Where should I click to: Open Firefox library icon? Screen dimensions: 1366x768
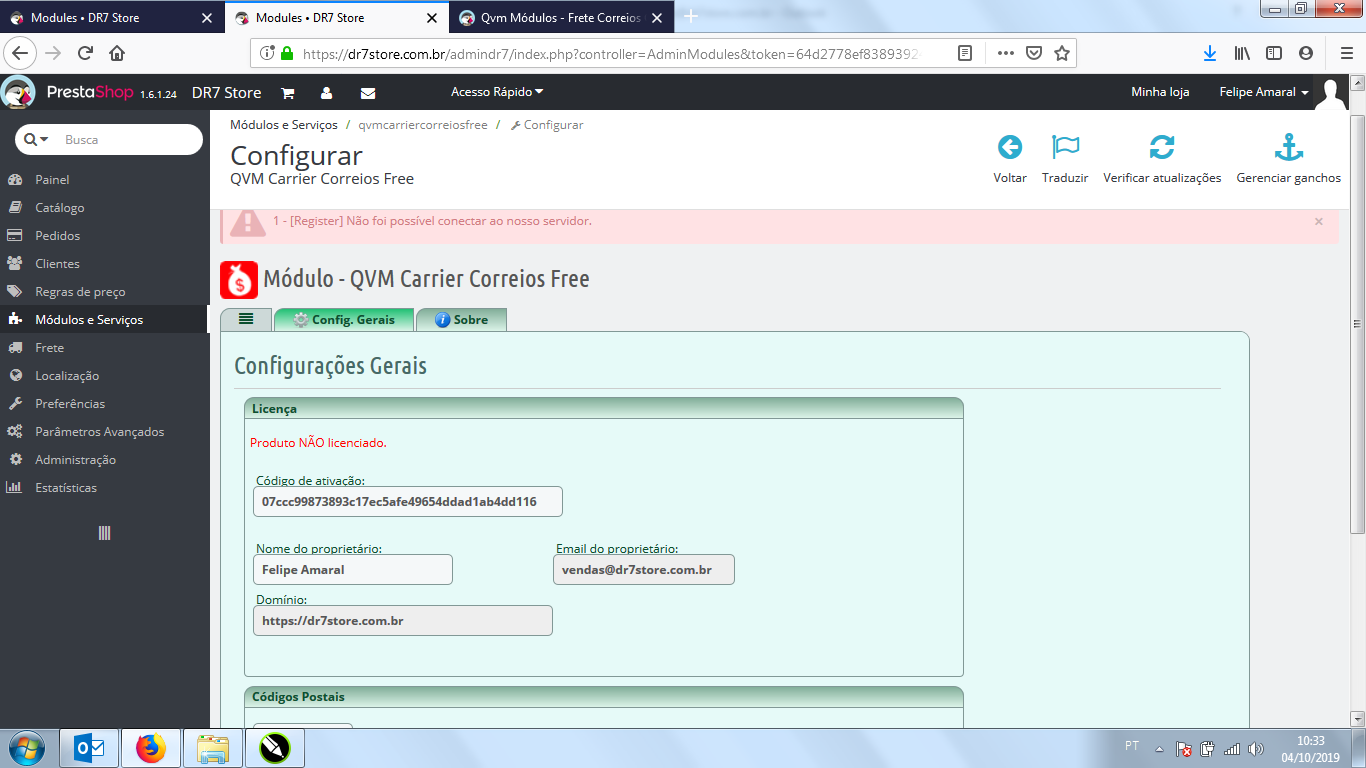[1242, 53]
